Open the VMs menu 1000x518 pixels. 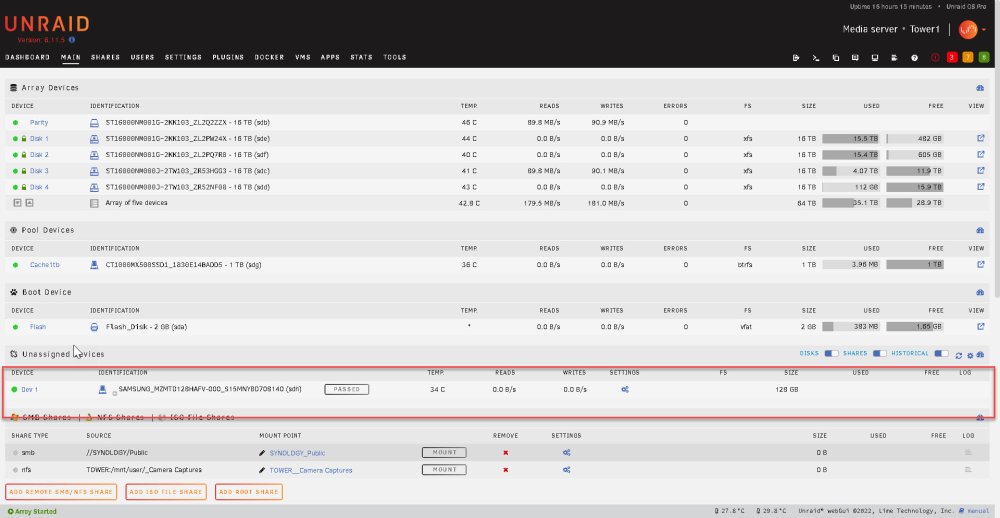(303, 57)
